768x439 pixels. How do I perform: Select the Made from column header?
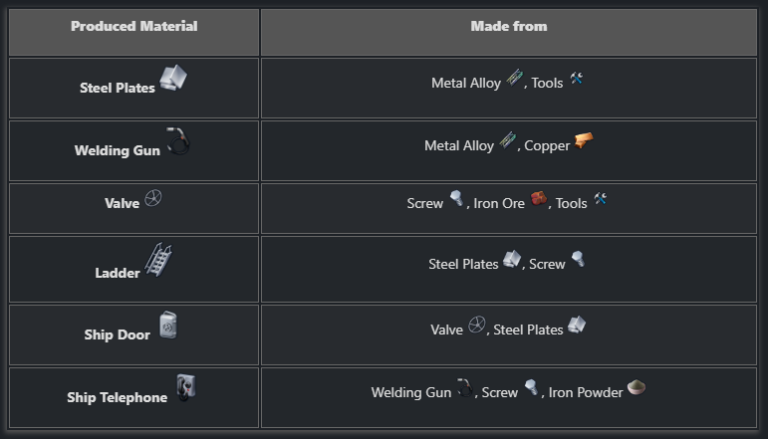click(509, 27)
